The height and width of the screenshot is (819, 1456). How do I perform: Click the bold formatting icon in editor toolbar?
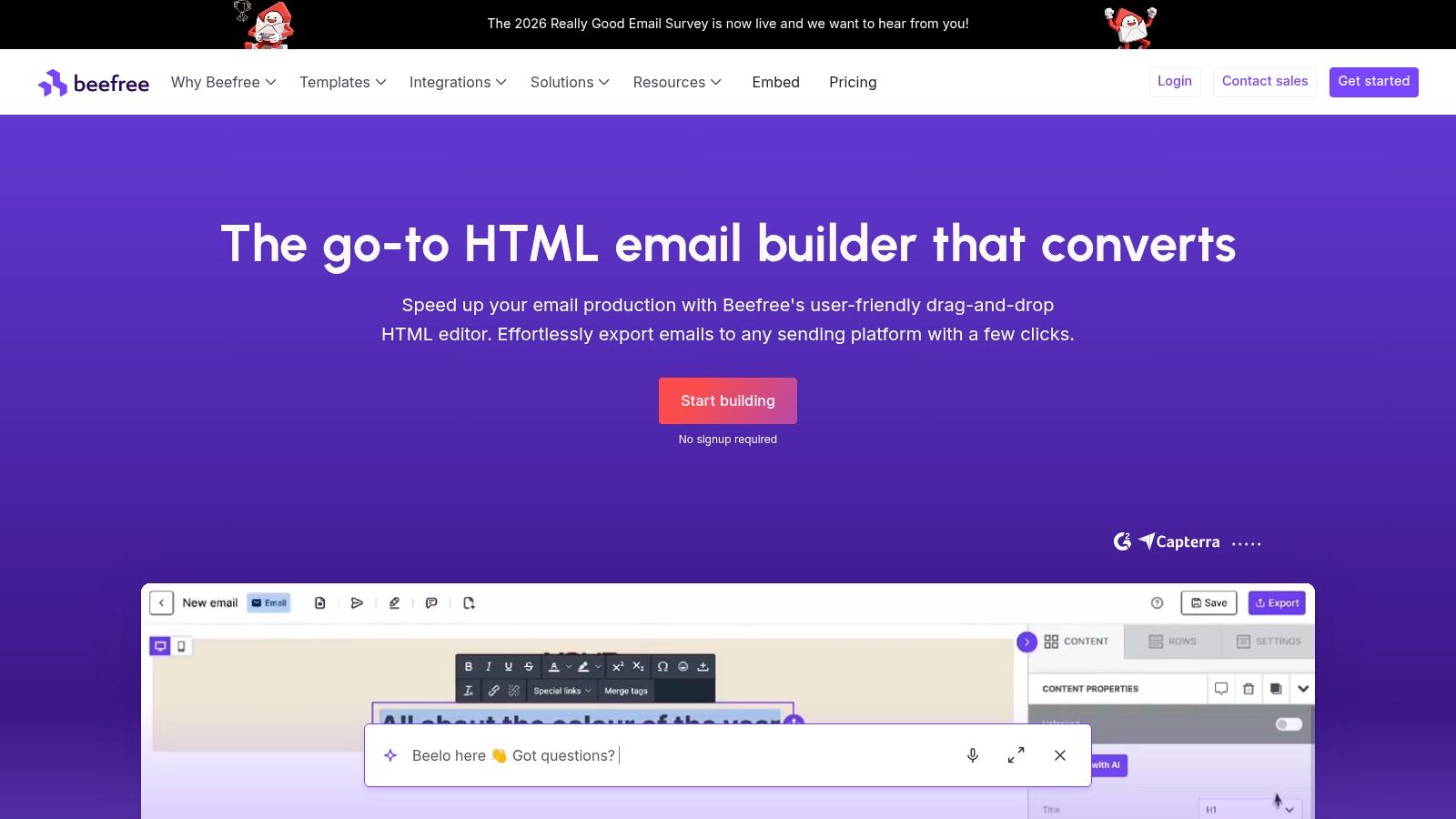[x=469, y=666]
